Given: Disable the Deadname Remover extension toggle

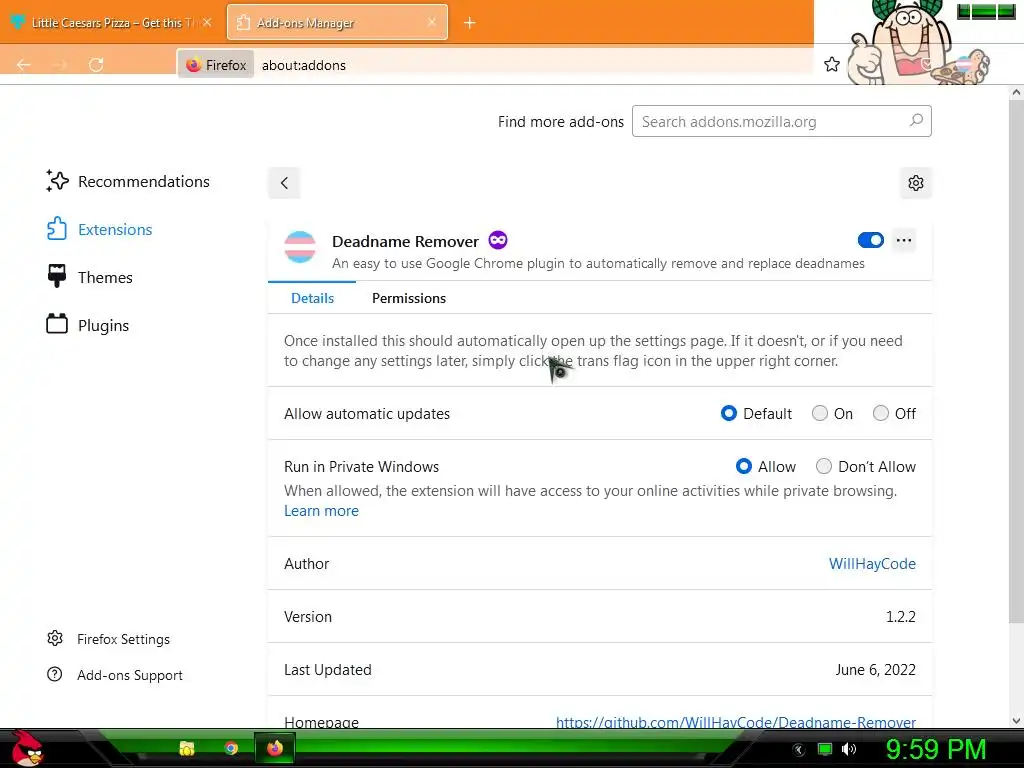Looking at the screenshot, I should pos(871,240).
